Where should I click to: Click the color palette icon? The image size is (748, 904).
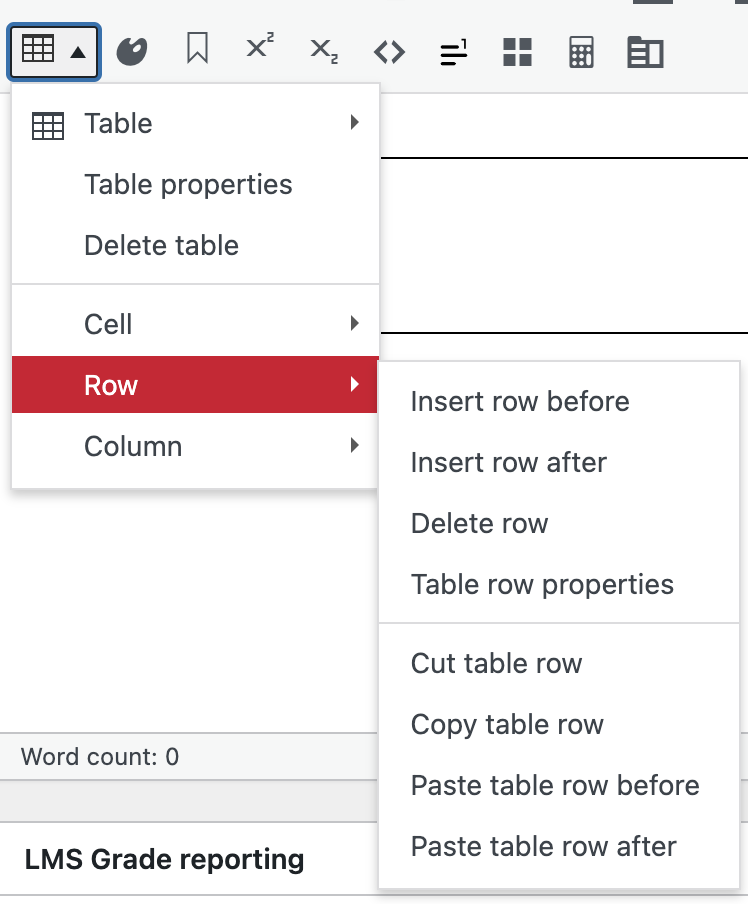tap(132, 52)
